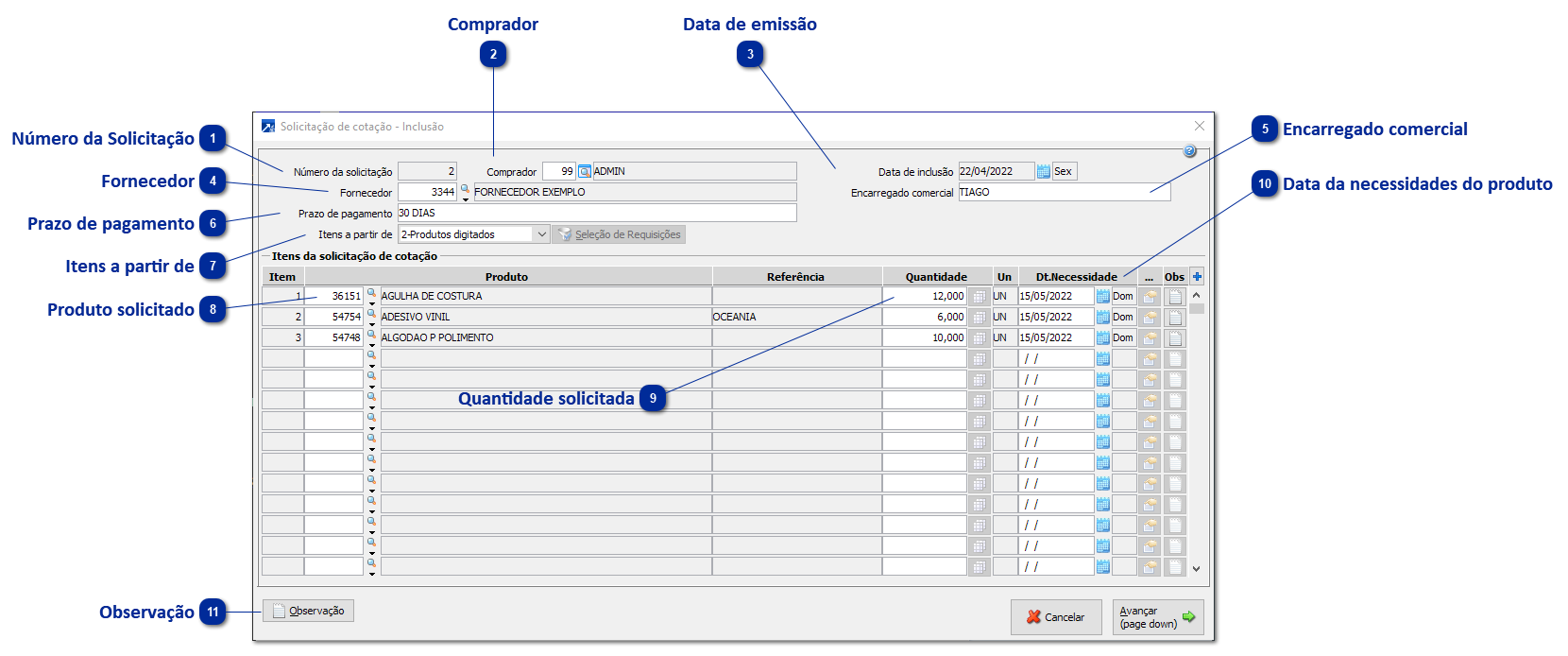Expand arrow below Fornecedor search icon
Screen dimensions: 1568x656
(465, 199)
